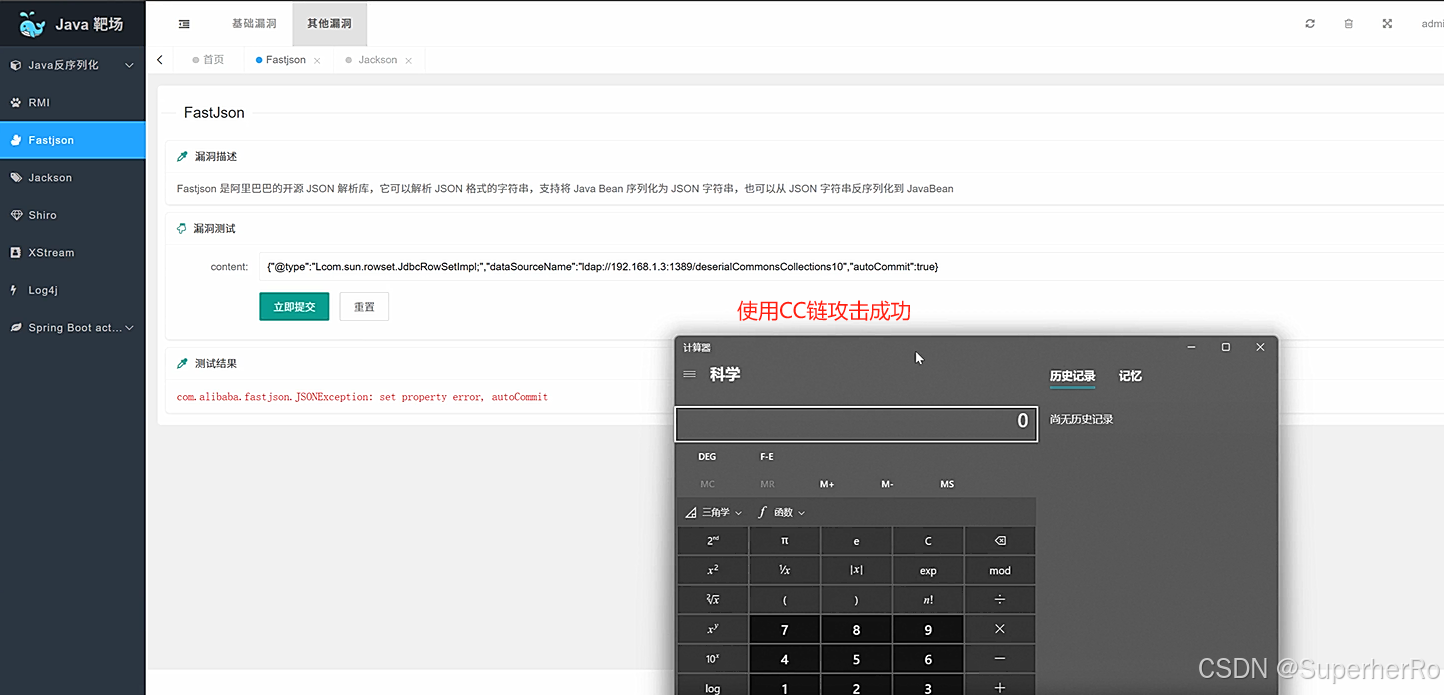Open Jackson in the sidebar

pos(72,178)
